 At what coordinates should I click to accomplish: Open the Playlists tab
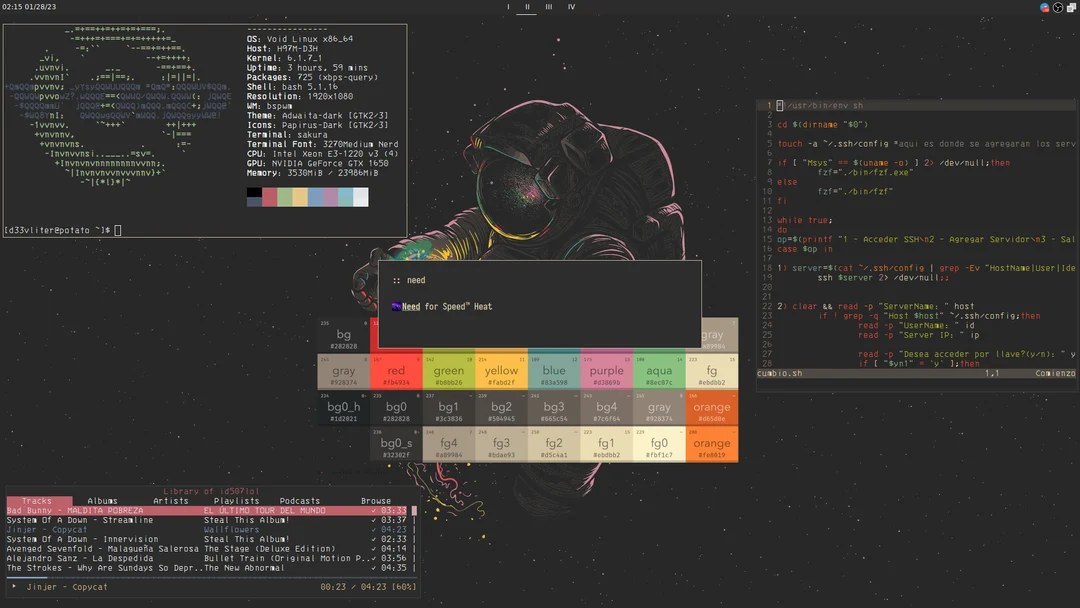point(238,500)
